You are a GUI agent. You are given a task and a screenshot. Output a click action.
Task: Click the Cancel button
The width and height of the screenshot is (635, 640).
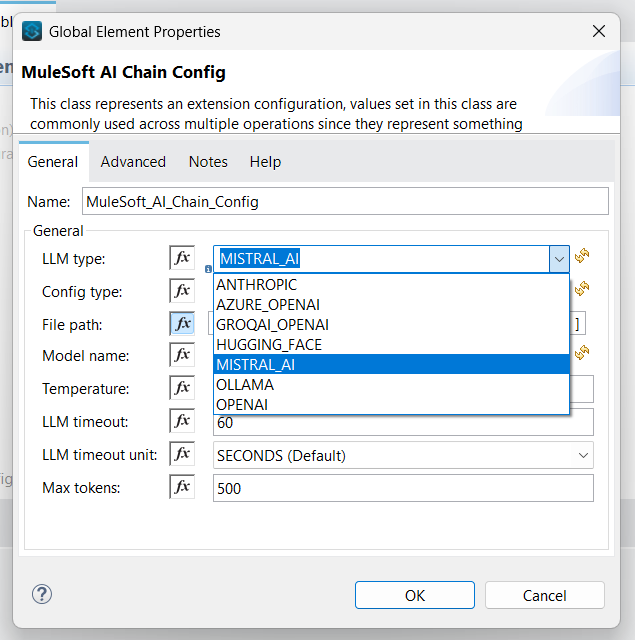click(544, 595)
